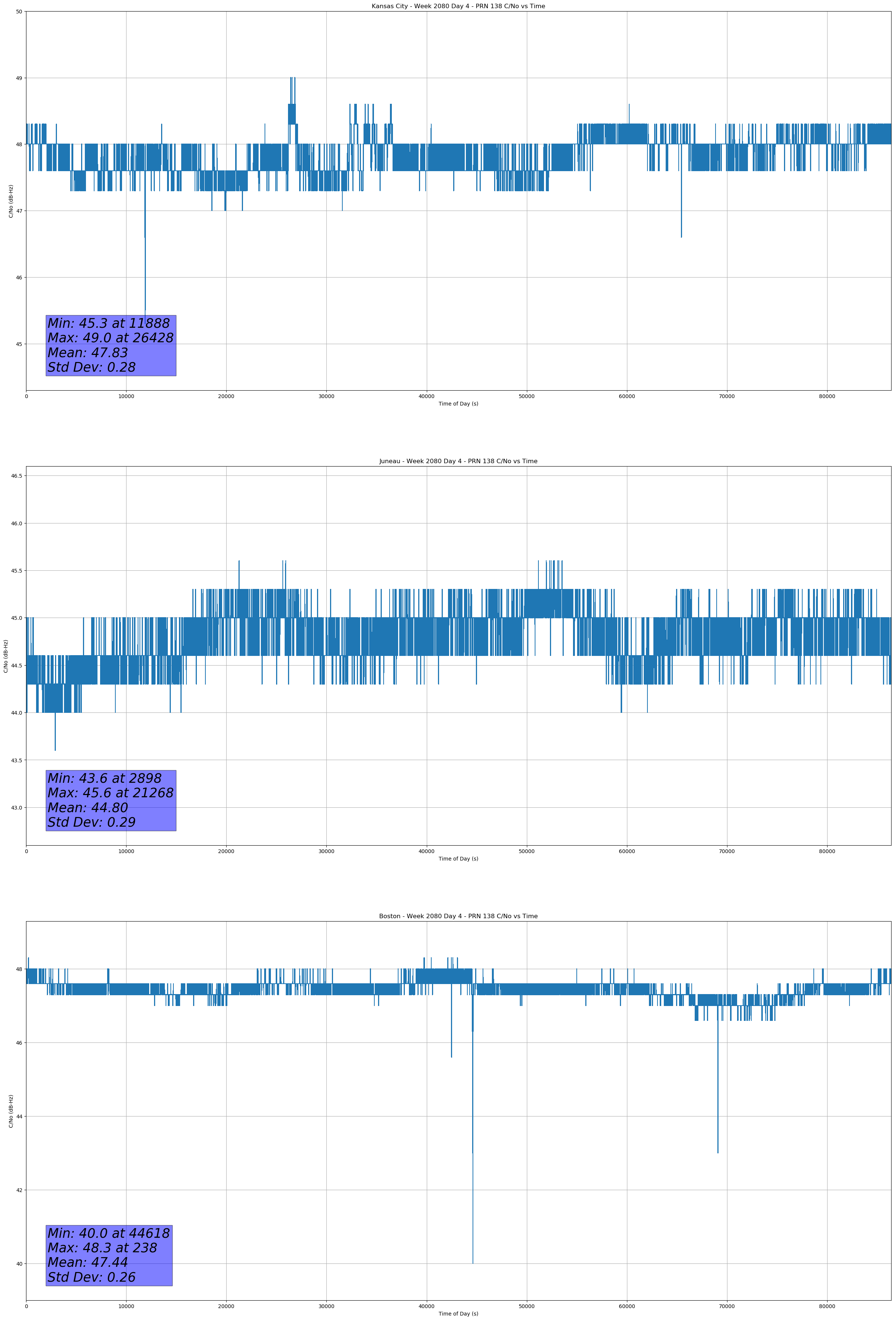Click Kansas City 'Time of Day (s)' axis label

(x=458, y=404)
